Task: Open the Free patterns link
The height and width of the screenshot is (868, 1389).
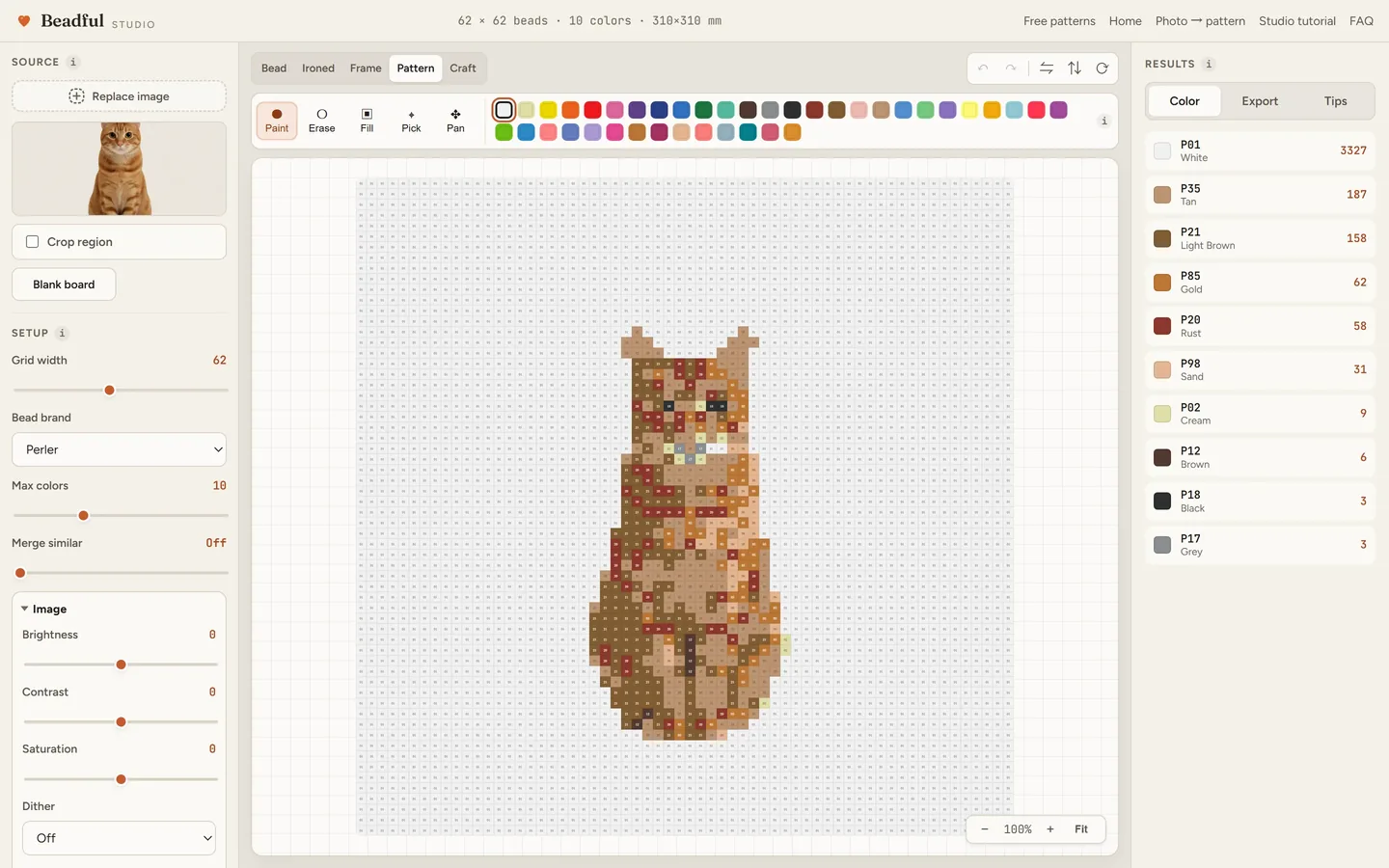Action: 1059,21
